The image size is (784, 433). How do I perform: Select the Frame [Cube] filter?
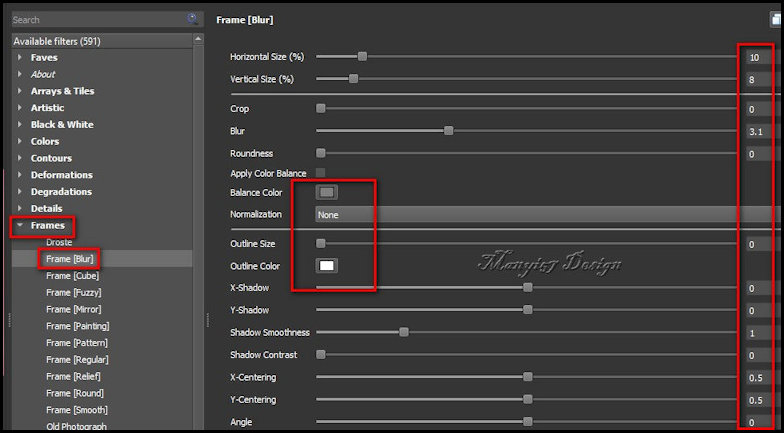coord(73,276)
